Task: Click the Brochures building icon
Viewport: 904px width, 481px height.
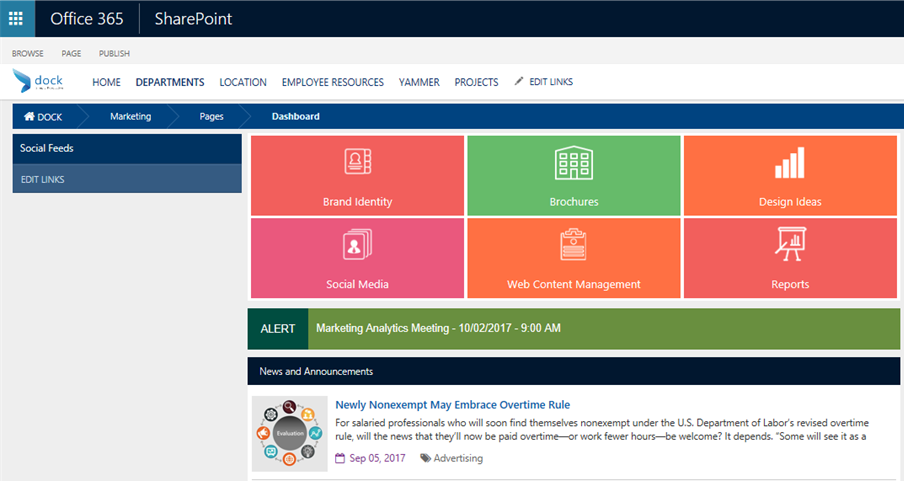Action: [574, 163]
